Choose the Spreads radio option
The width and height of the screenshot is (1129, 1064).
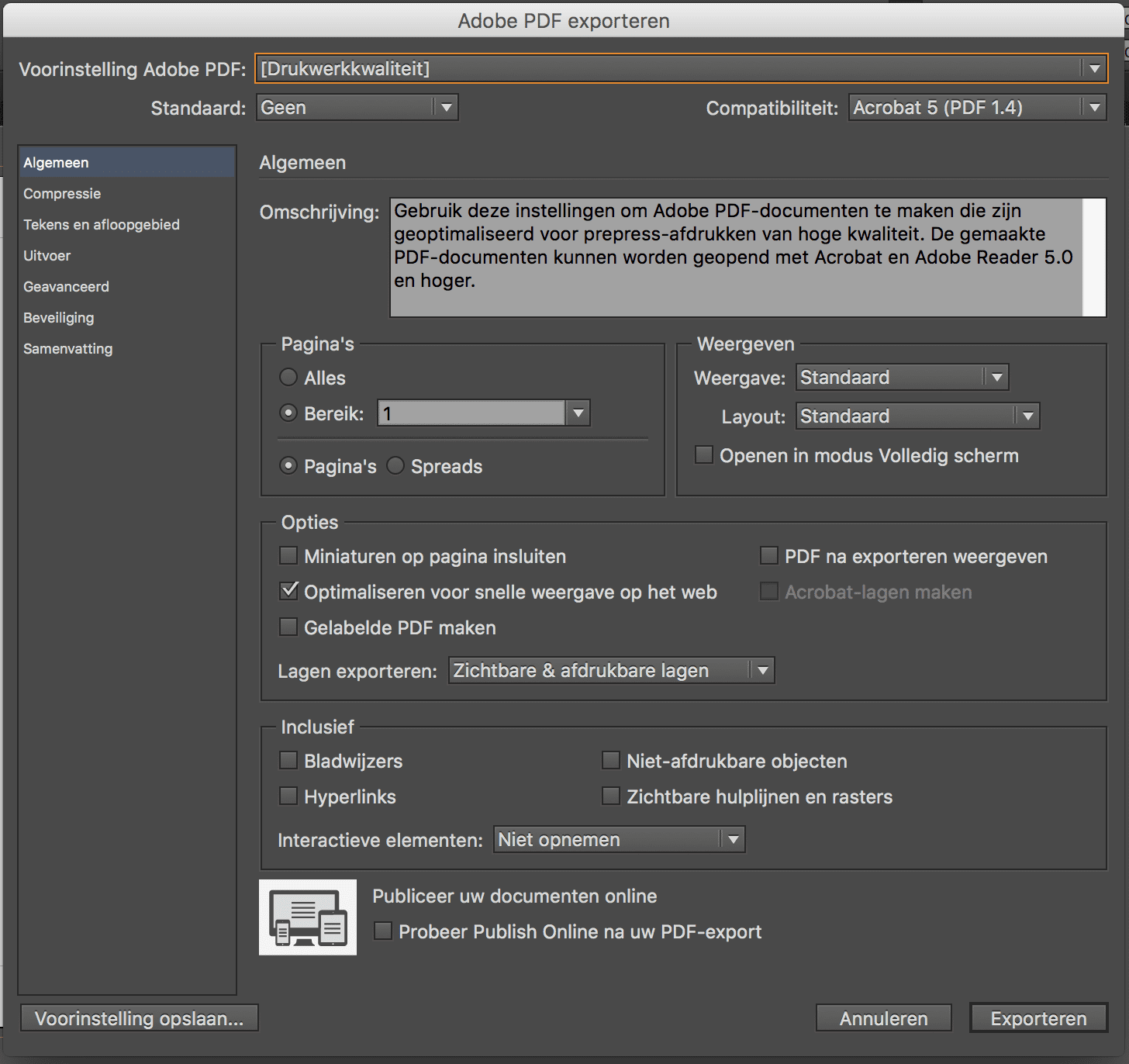(395, 466)
